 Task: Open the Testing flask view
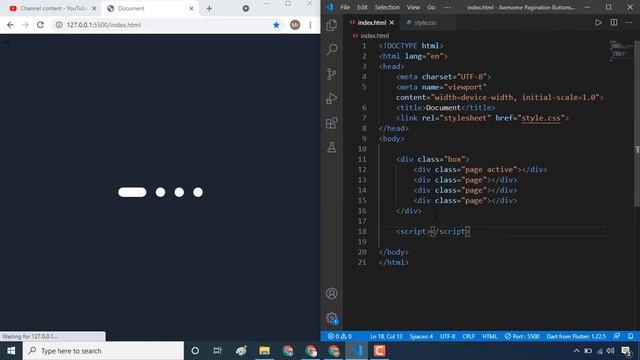(x=331, y=147)
